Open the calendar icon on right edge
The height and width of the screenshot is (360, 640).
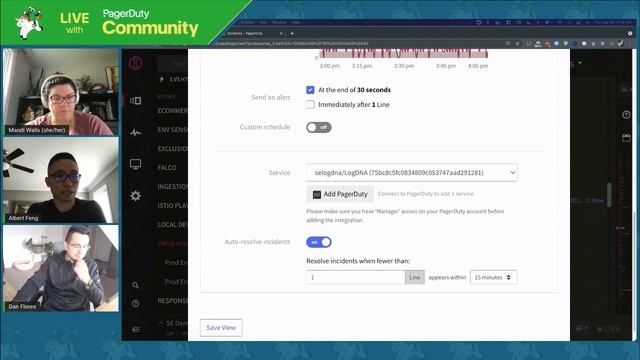coord(626,138)
